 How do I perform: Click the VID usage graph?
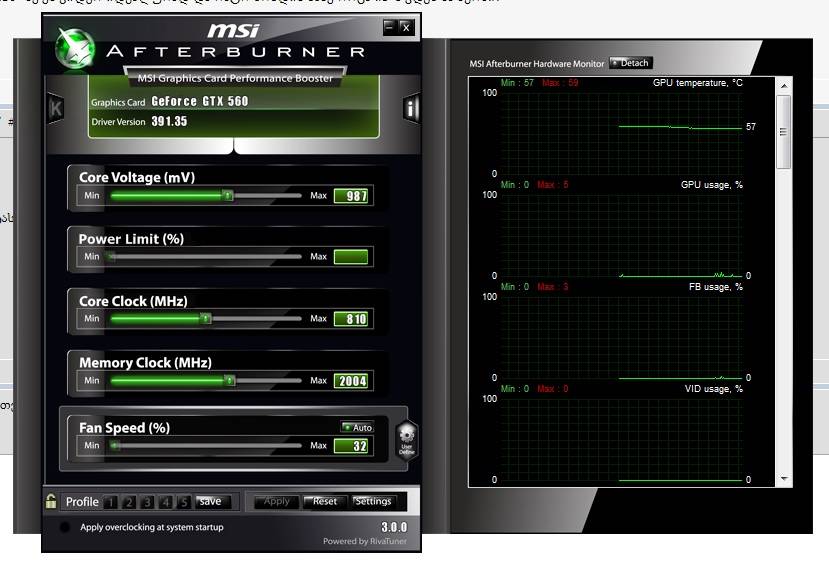coord(621,440)
